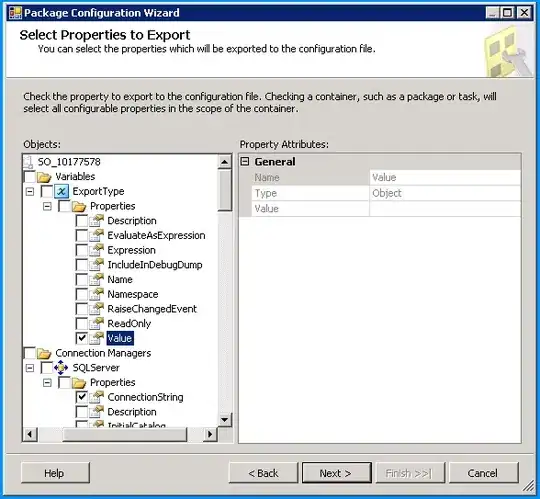Check the ReadOnly property checkbox

click(82, 324)
